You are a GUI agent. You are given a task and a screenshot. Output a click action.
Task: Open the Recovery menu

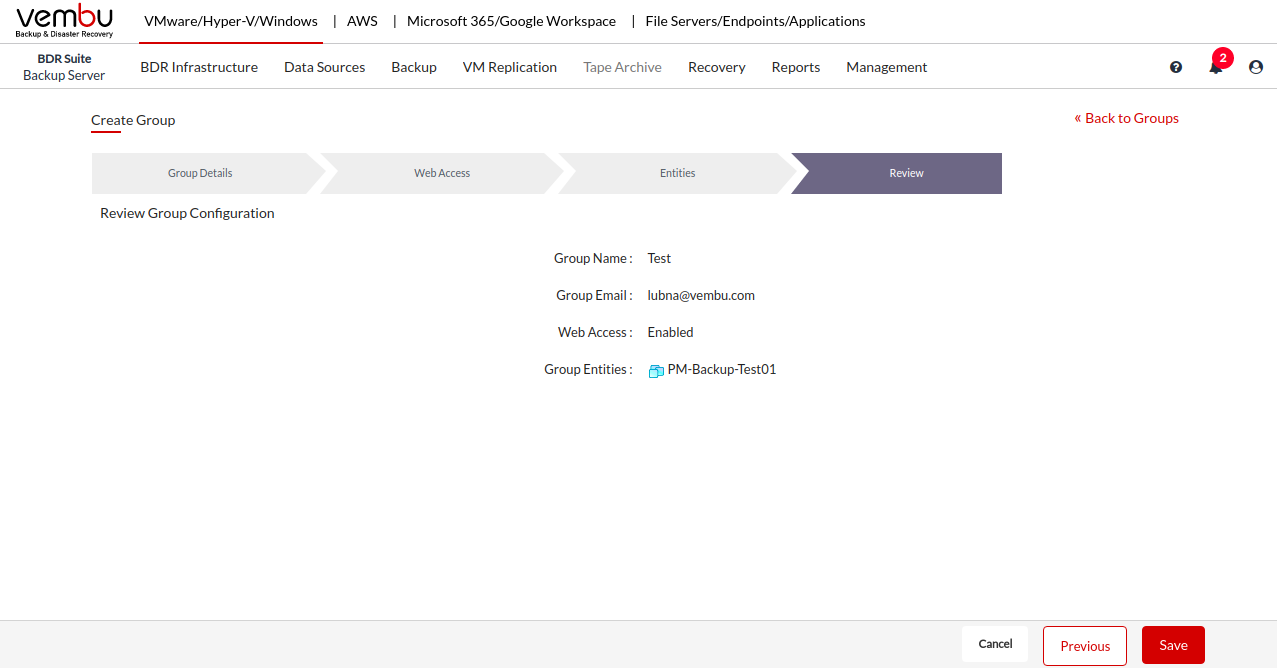(x=717, y=67)
